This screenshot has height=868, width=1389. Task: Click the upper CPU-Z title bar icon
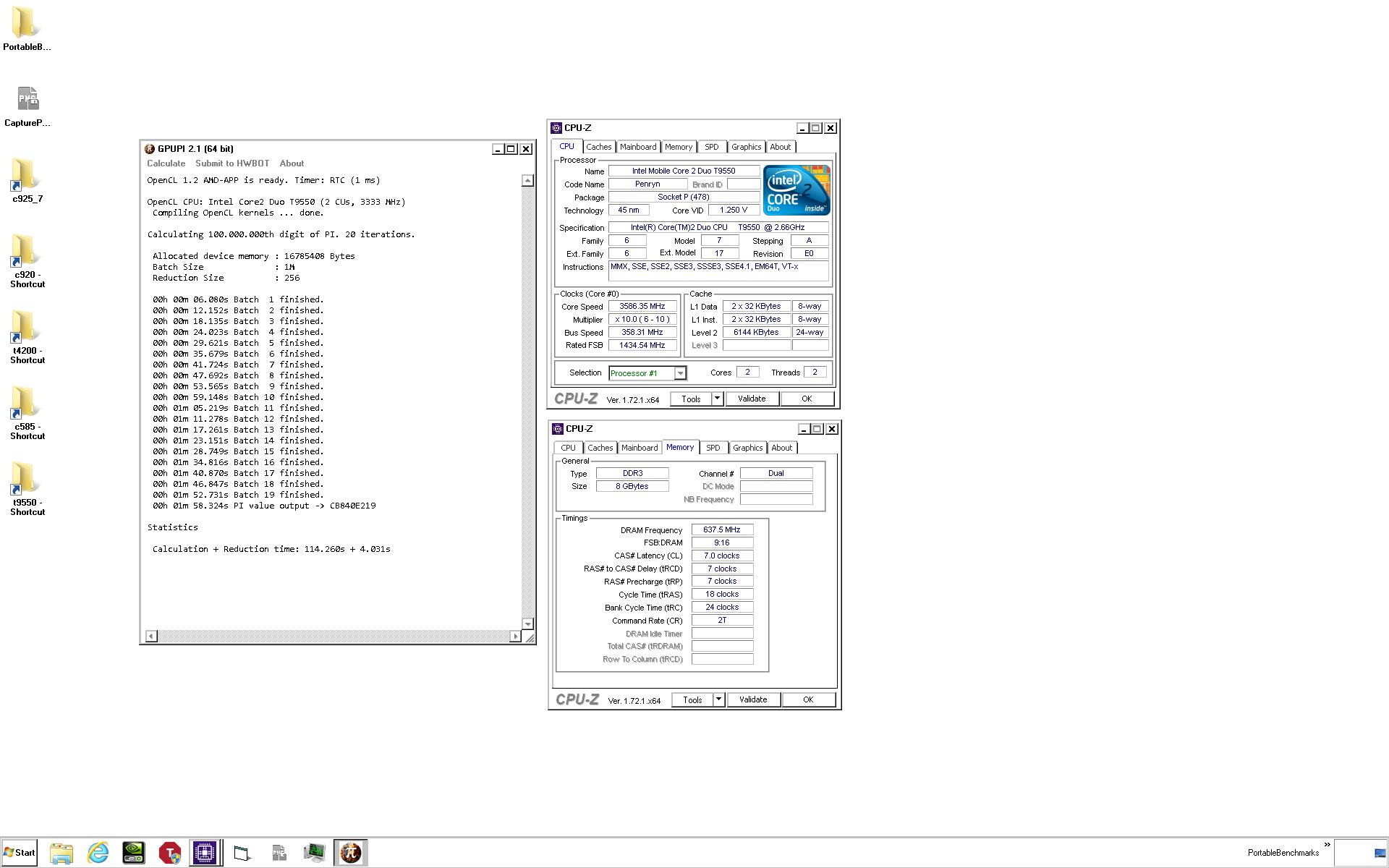click(556, 128)
